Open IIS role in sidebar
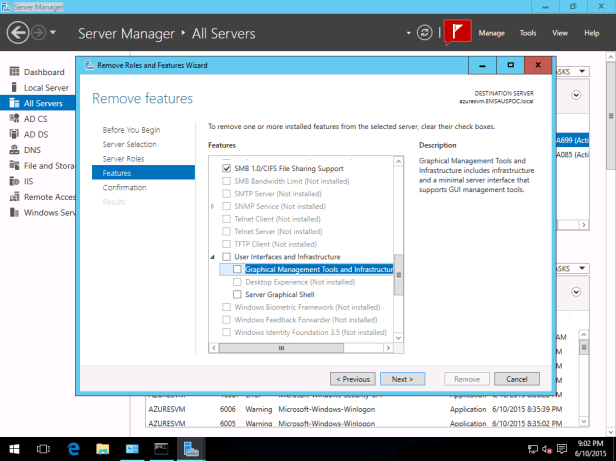 (x=28, y=181)
